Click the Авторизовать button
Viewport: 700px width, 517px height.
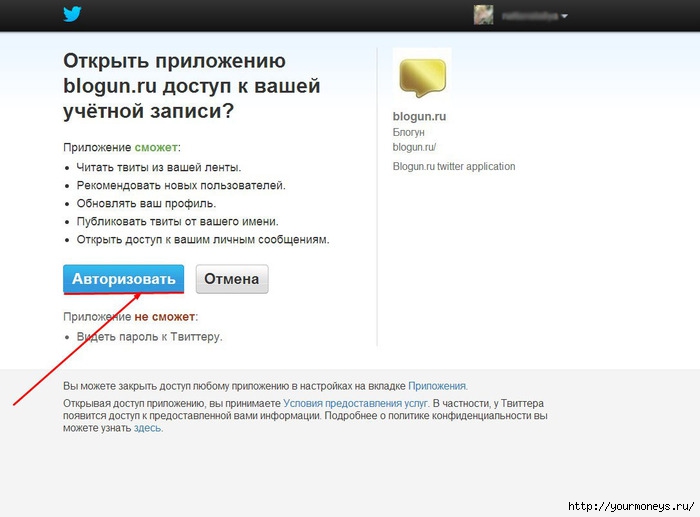click(123, 279)
